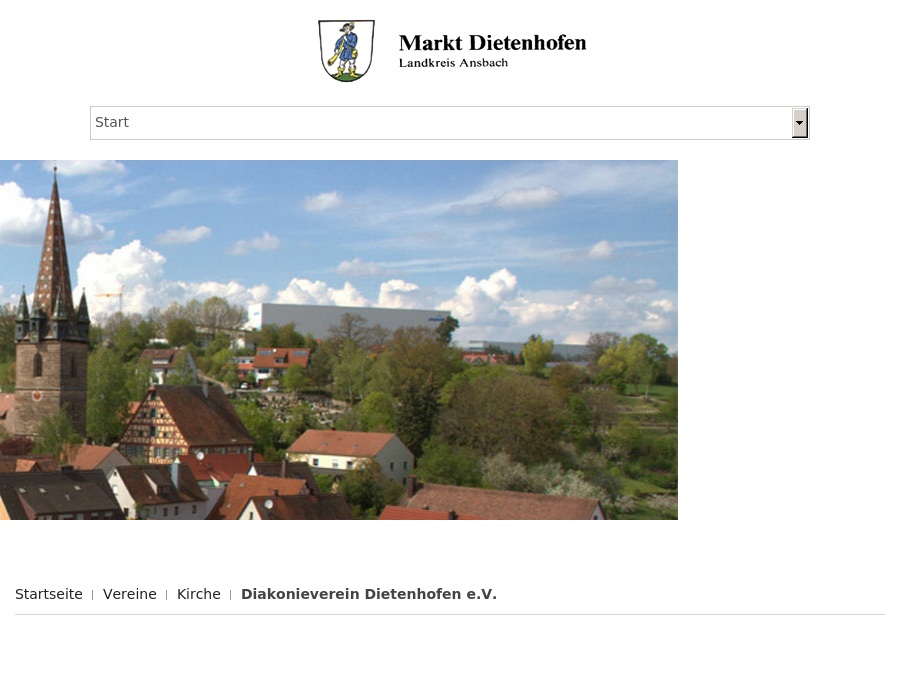The image size is (900, 700).
Task: Click the "Landkreis Ansbach" text in the header
Action: click(453, 62)
